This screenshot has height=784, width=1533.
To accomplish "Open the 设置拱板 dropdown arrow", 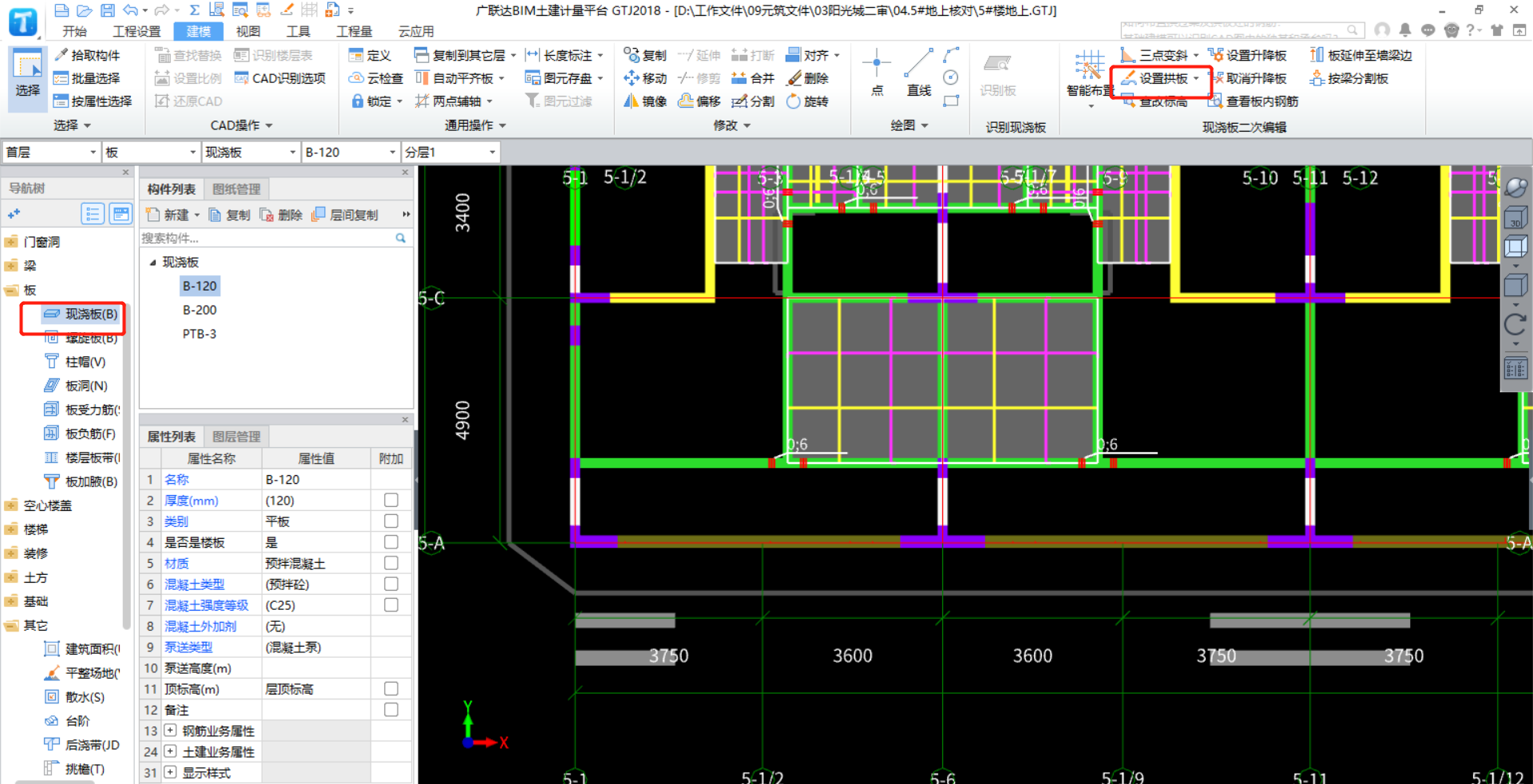I will [1196, 78].
